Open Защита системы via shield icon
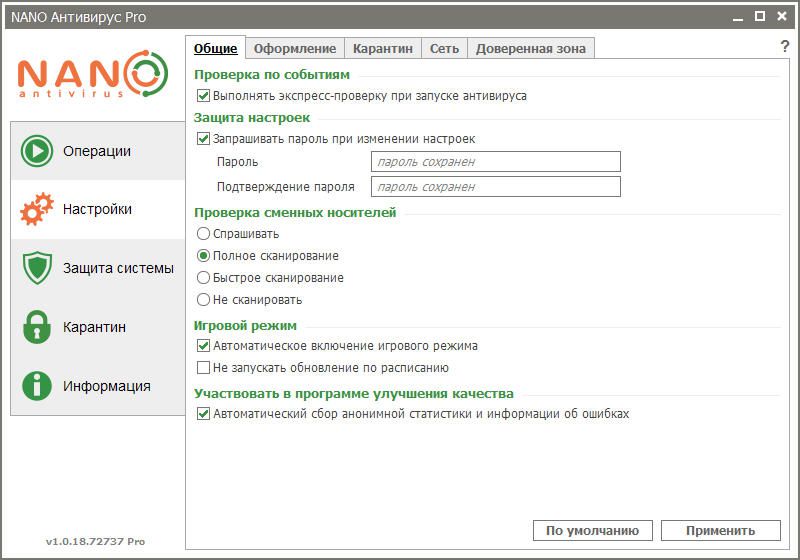800x560 pixels. point(37,268)
